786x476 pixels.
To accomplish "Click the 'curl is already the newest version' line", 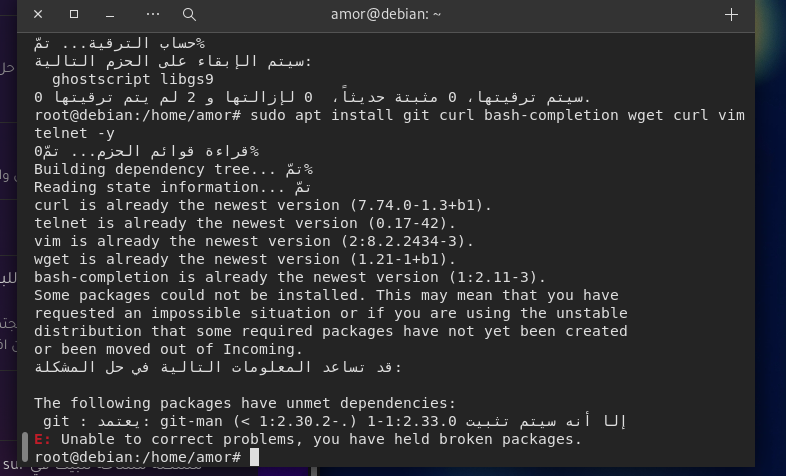I will pos(264,205).
